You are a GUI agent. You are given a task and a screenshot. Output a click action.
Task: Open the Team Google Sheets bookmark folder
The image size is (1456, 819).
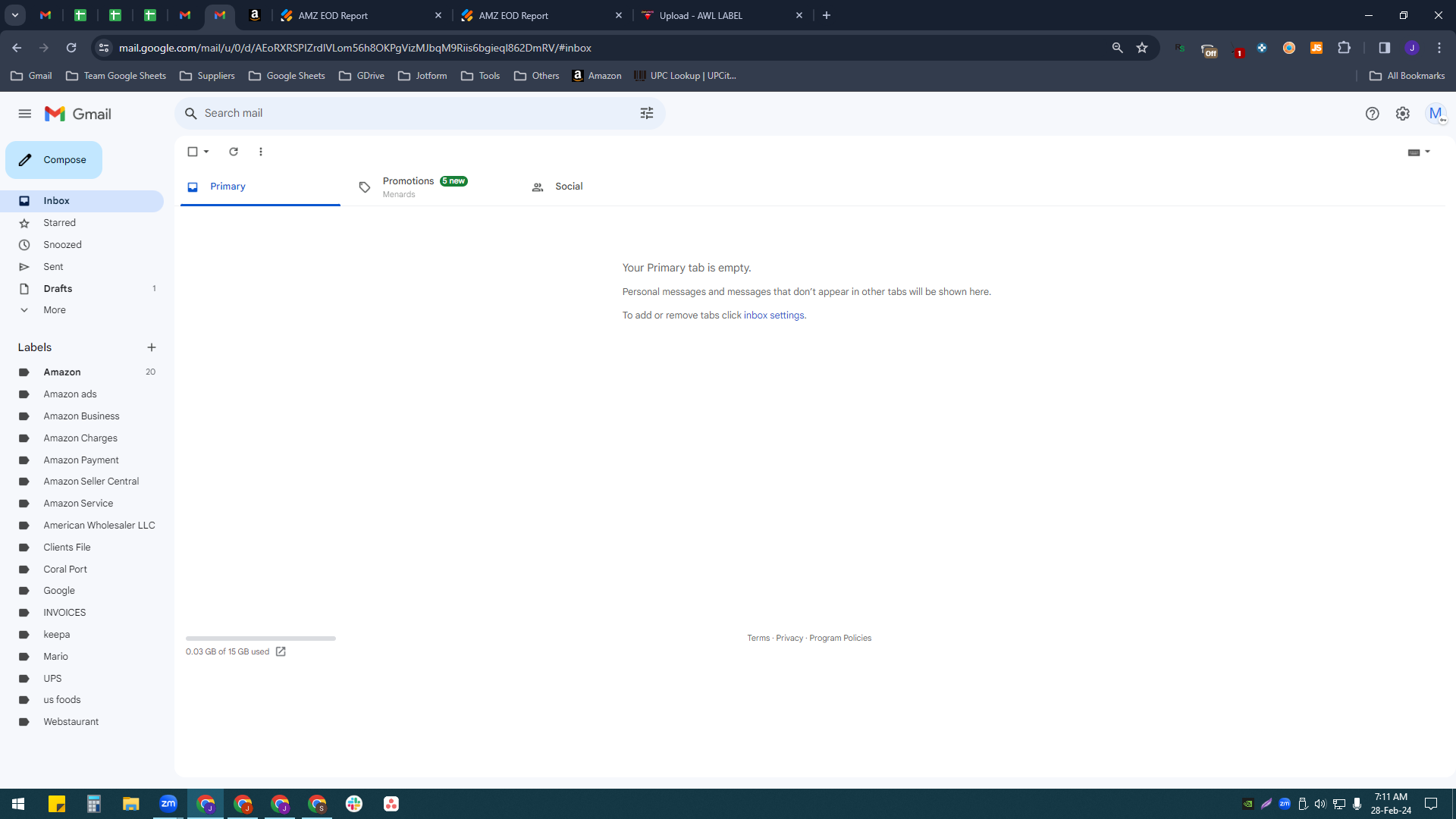coord(116,76)
